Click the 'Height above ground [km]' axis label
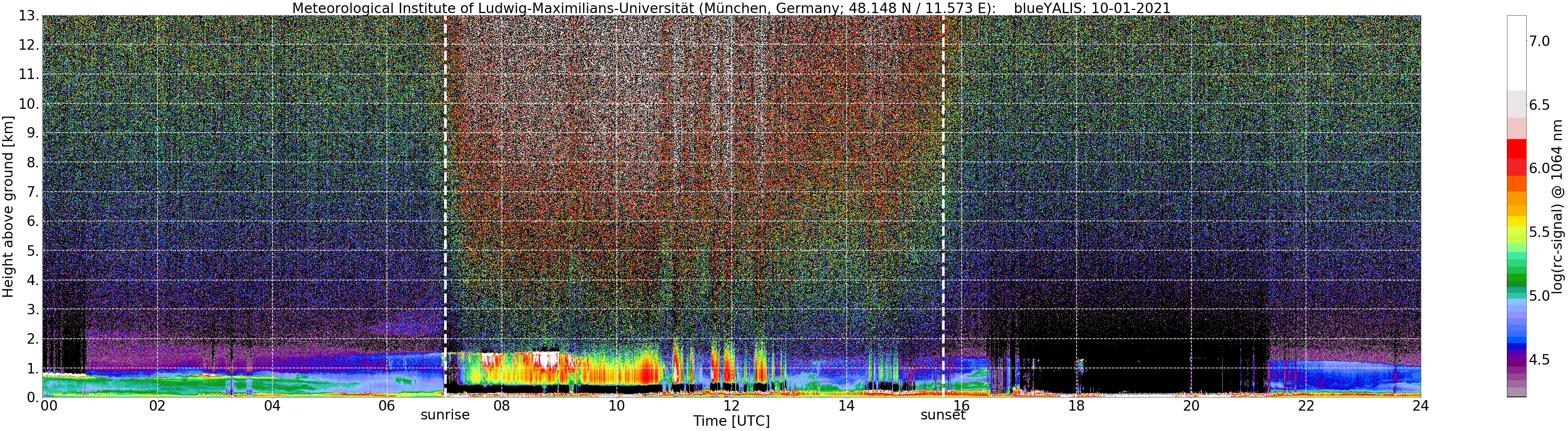This screenshot has height=431, width=1568. (x=8, y=206)
